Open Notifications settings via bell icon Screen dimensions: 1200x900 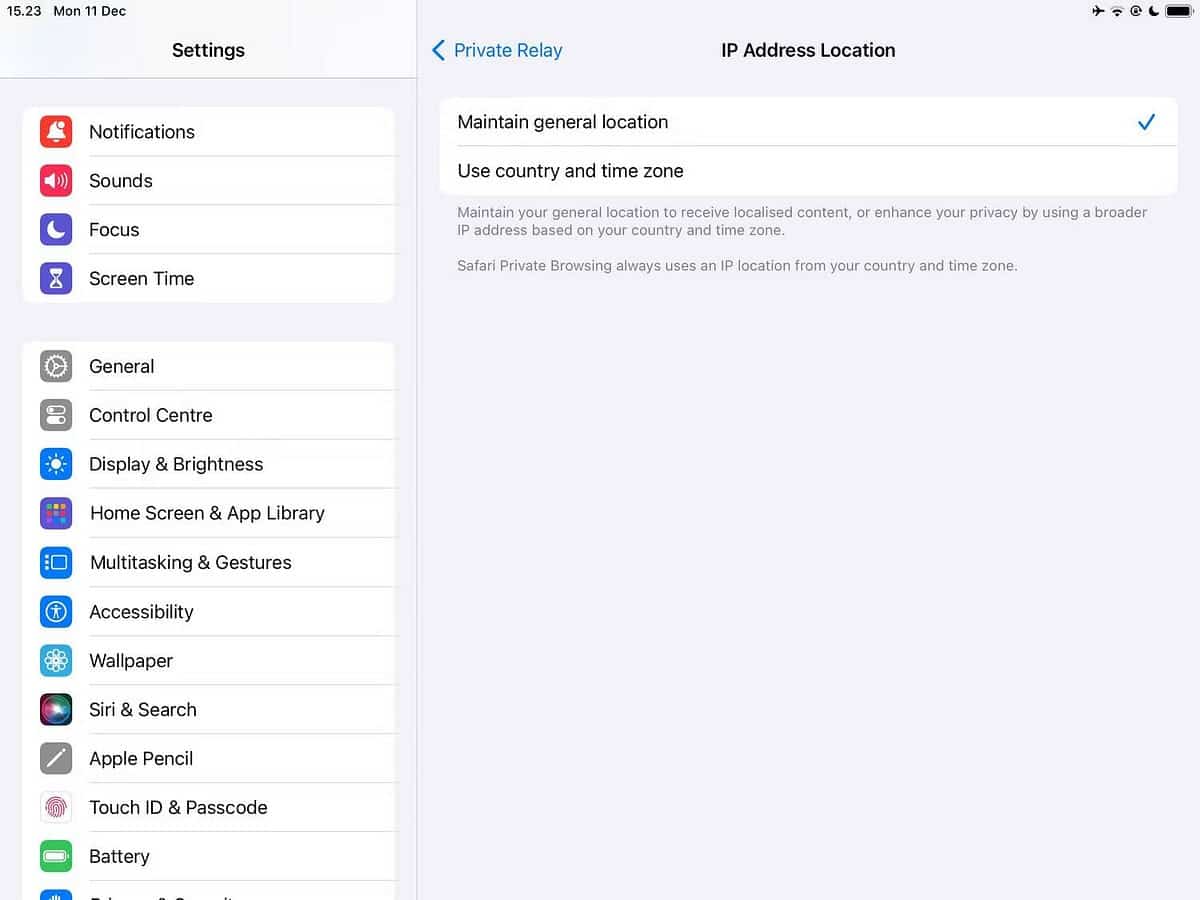point(55,131)
